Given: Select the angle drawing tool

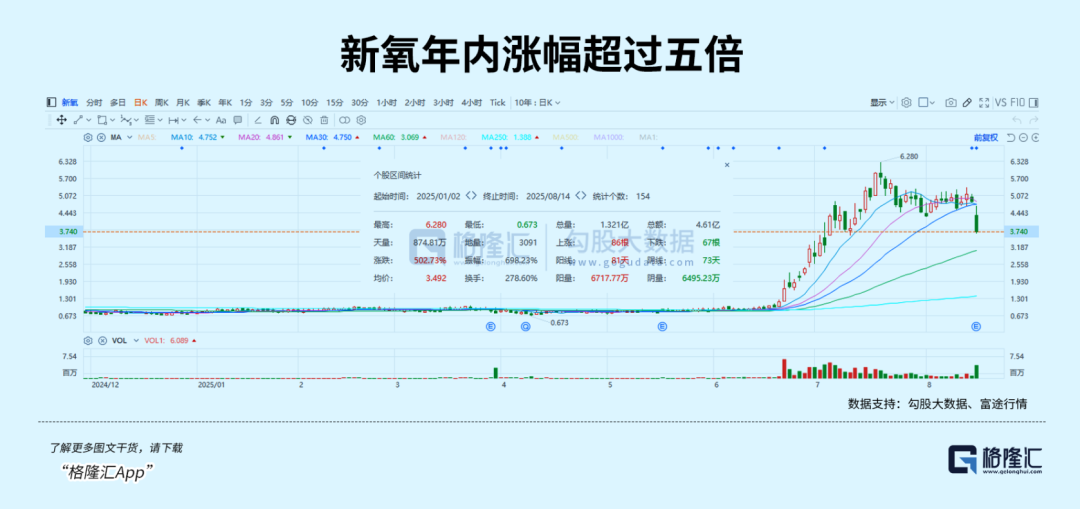Looking at the screenshot, I should point(258,120).
